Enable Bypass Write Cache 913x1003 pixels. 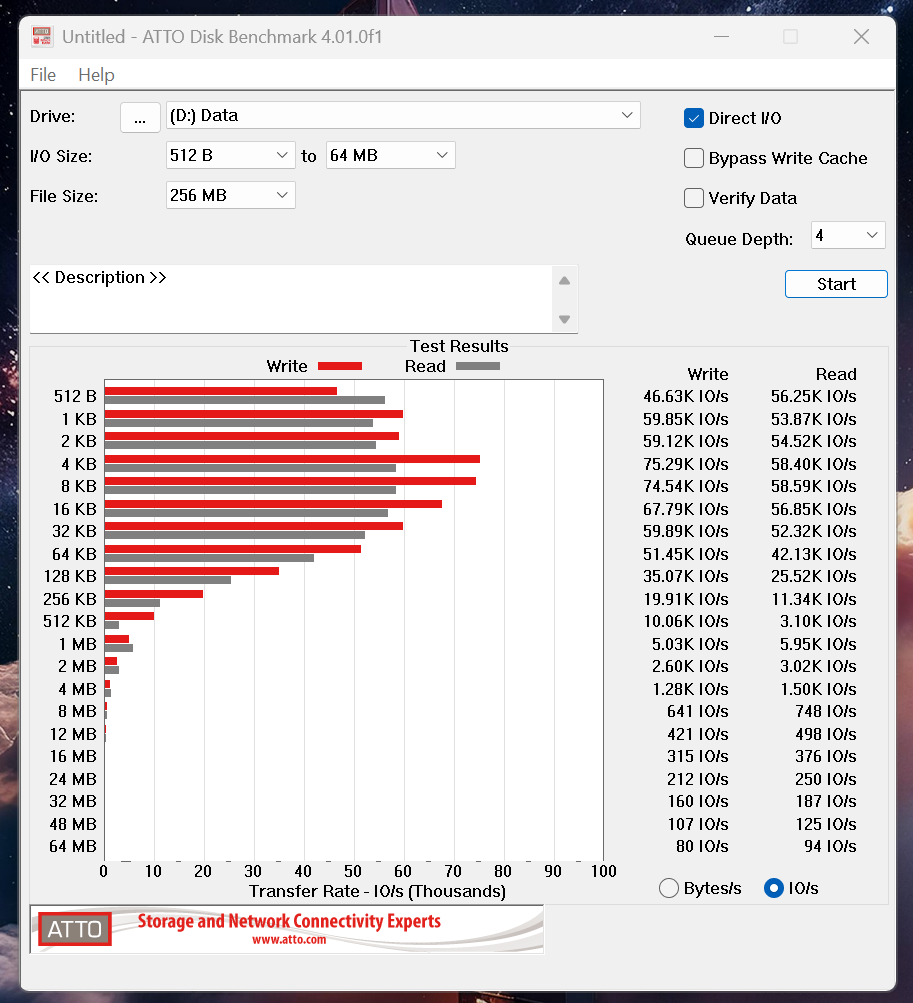[x=694, y=158]
